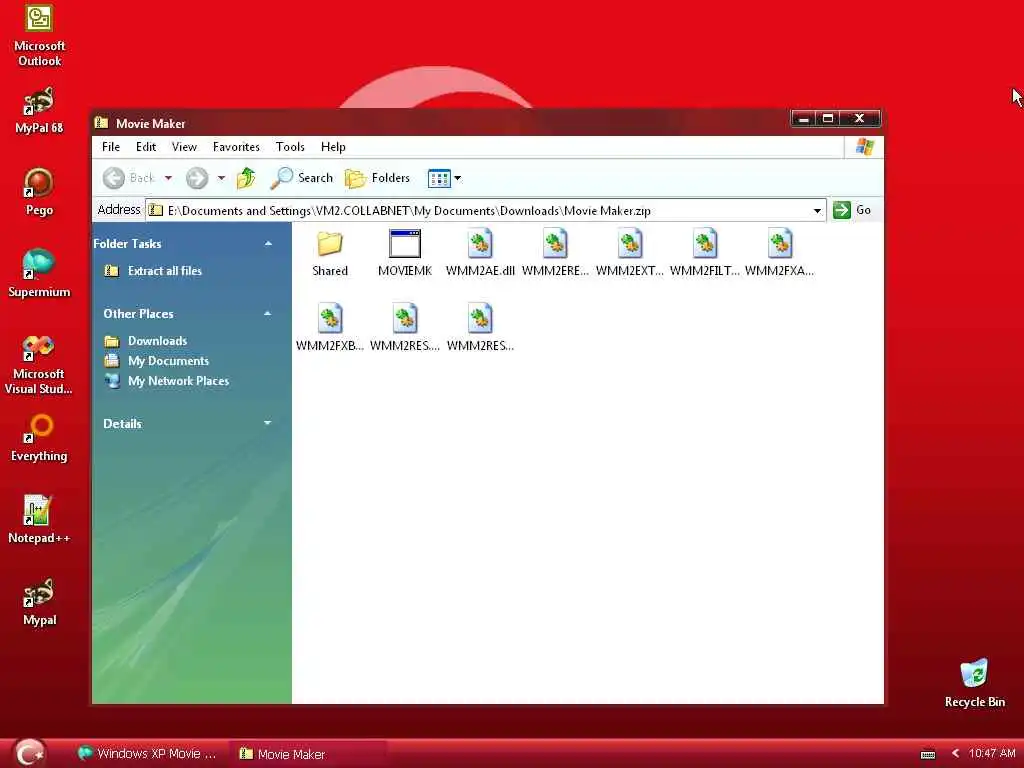Toggle the Folders pane
1024x768 pixels.
(x=377, y=178)
